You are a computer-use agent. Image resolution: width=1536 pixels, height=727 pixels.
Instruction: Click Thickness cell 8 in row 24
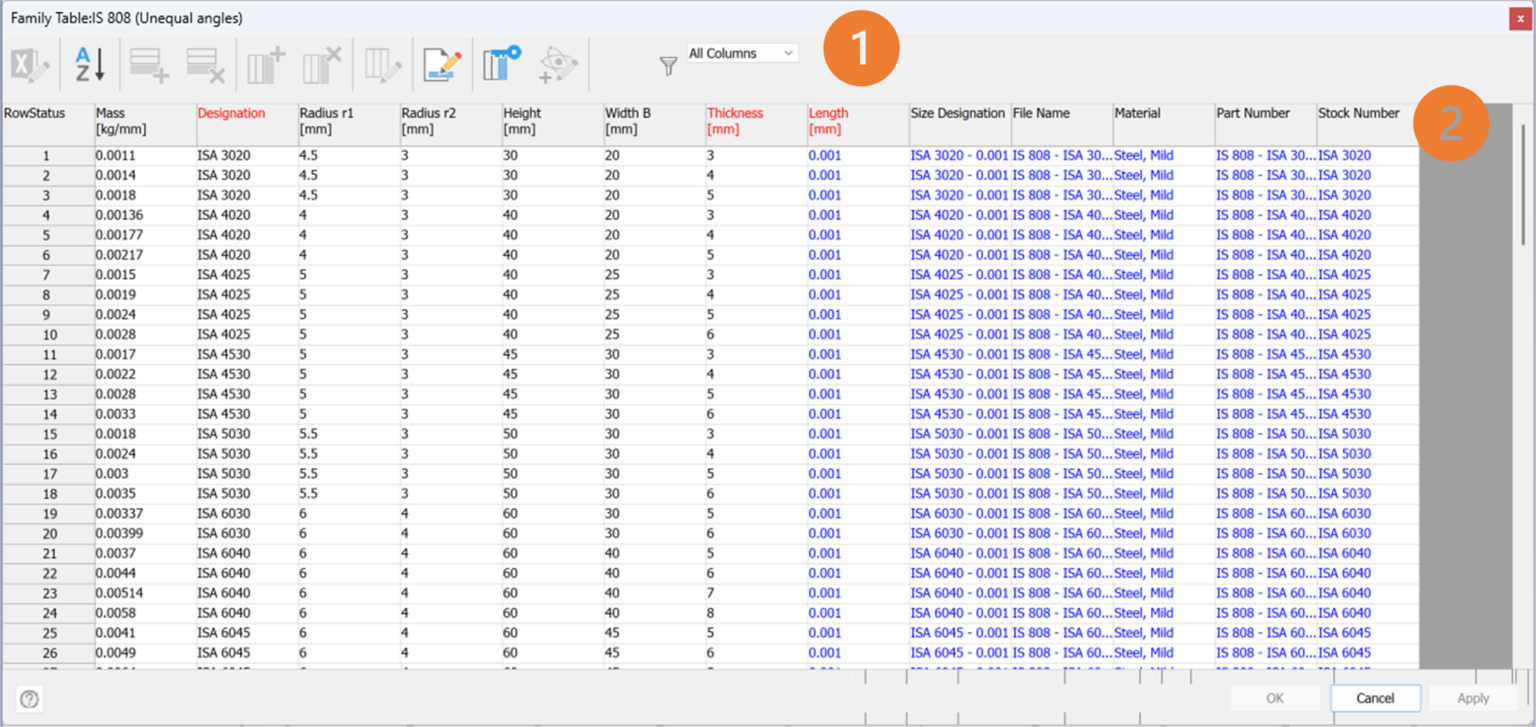click(756, 613)
